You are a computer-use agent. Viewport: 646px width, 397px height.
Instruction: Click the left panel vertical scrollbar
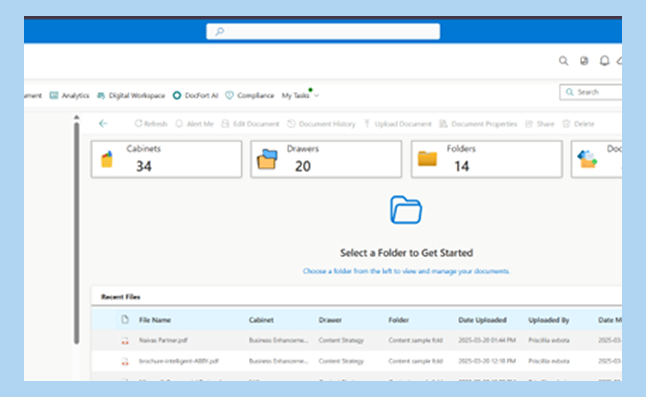coord(76,233)
